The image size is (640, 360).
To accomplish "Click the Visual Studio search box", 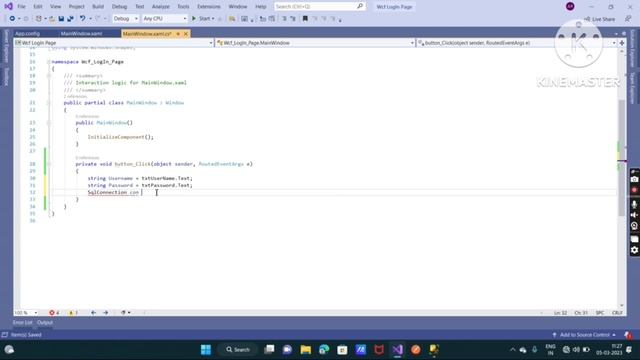I will 319,7.
